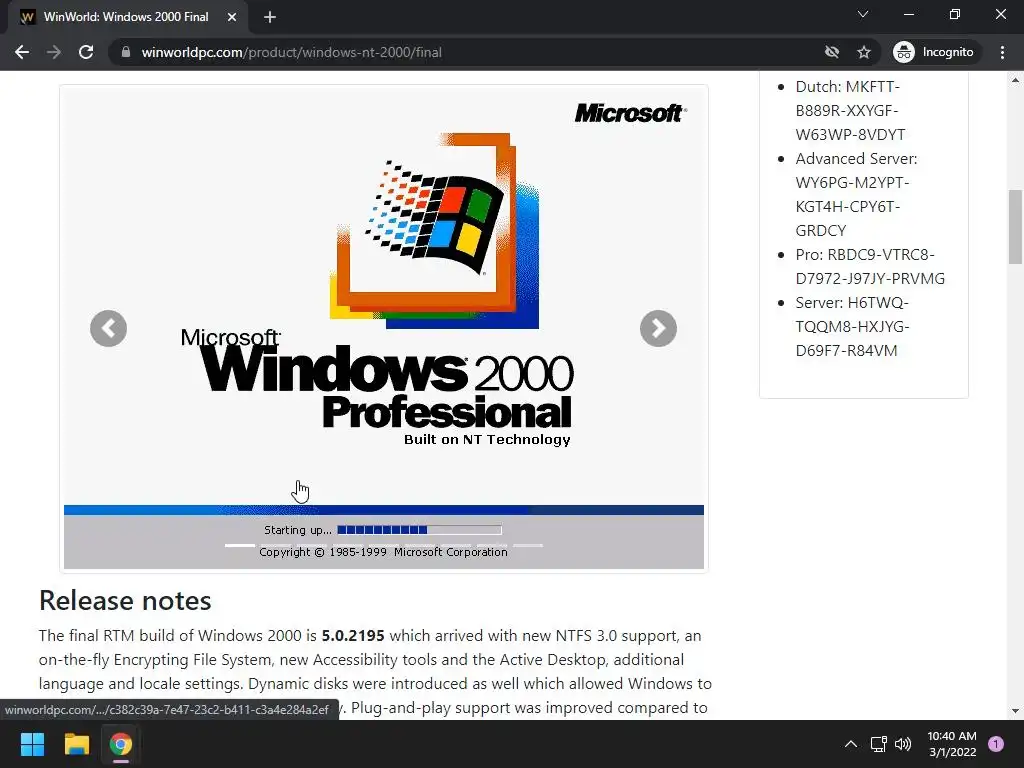Open a new browser tab
The width and height of the screenshot is (1024, 768).
270,17
